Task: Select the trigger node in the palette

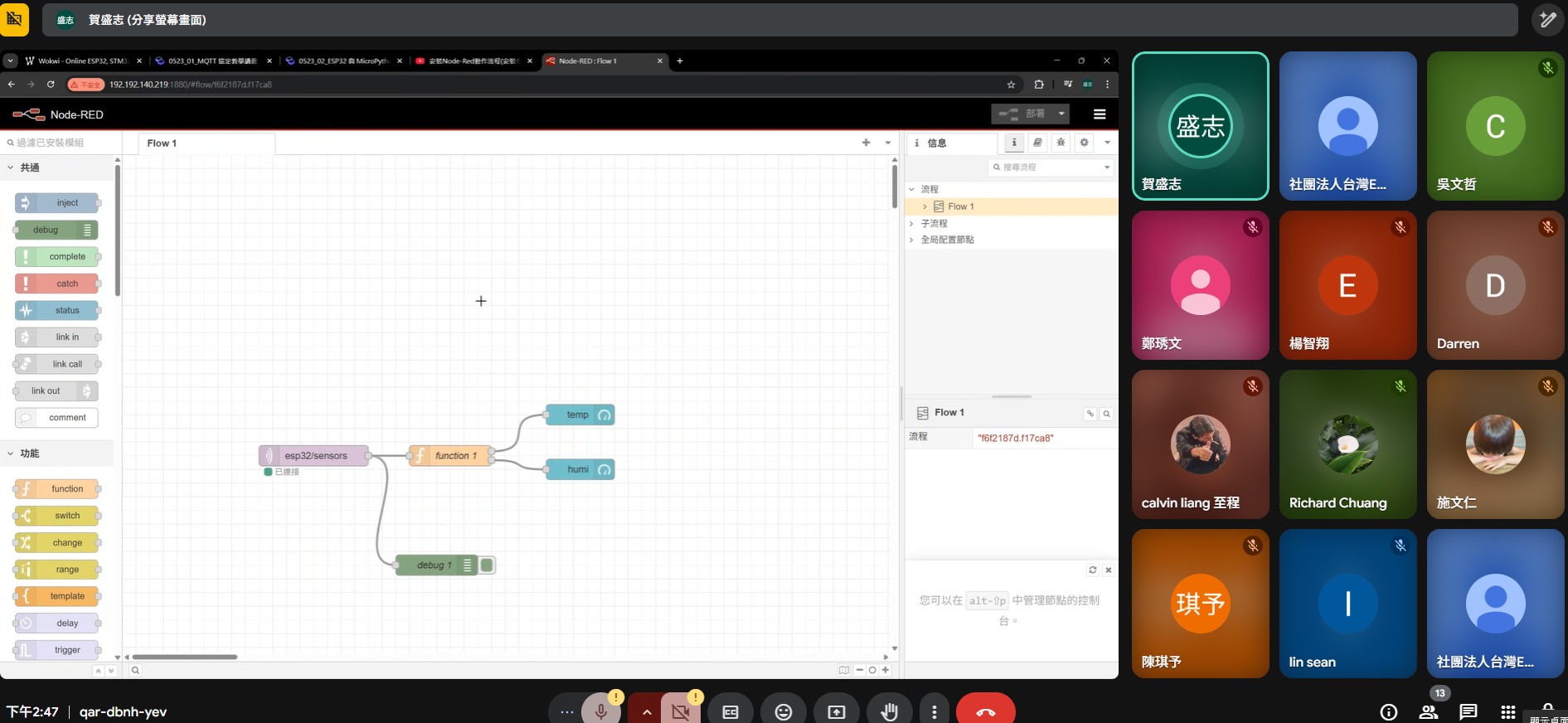Action: [56, 650]
